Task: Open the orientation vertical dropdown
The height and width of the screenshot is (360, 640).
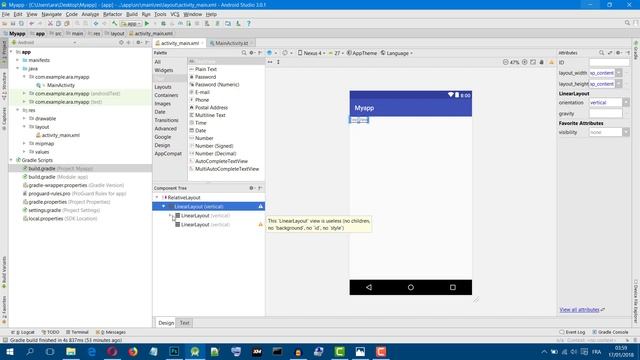Action: (626, 102)
